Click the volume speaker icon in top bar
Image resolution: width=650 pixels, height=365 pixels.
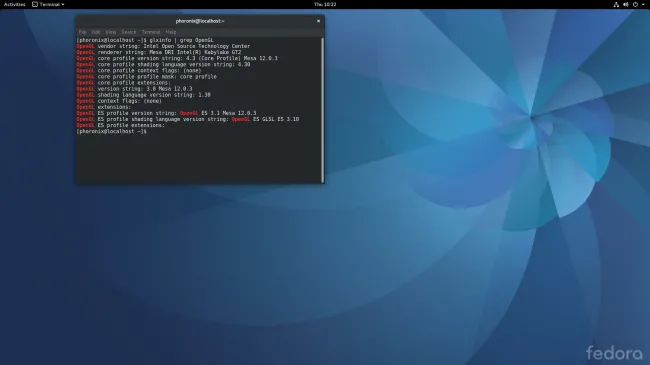tap(626, 5)
